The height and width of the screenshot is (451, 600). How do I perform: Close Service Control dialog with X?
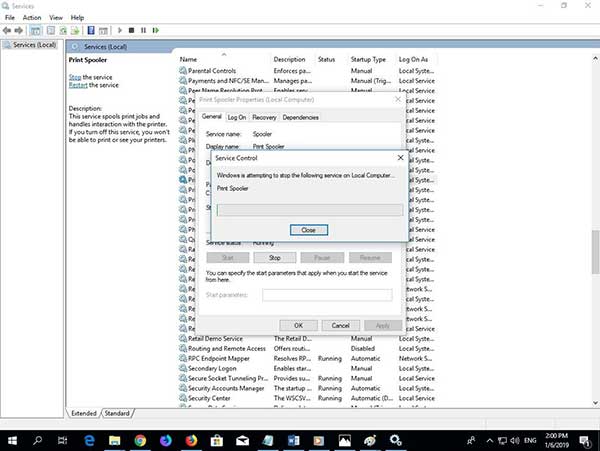tap(400, 158)
